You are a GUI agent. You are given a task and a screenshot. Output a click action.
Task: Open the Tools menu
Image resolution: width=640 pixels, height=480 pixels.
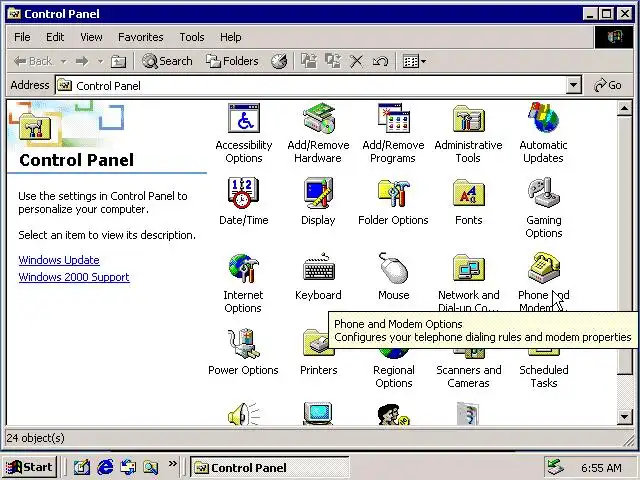[x=192, y=37]
